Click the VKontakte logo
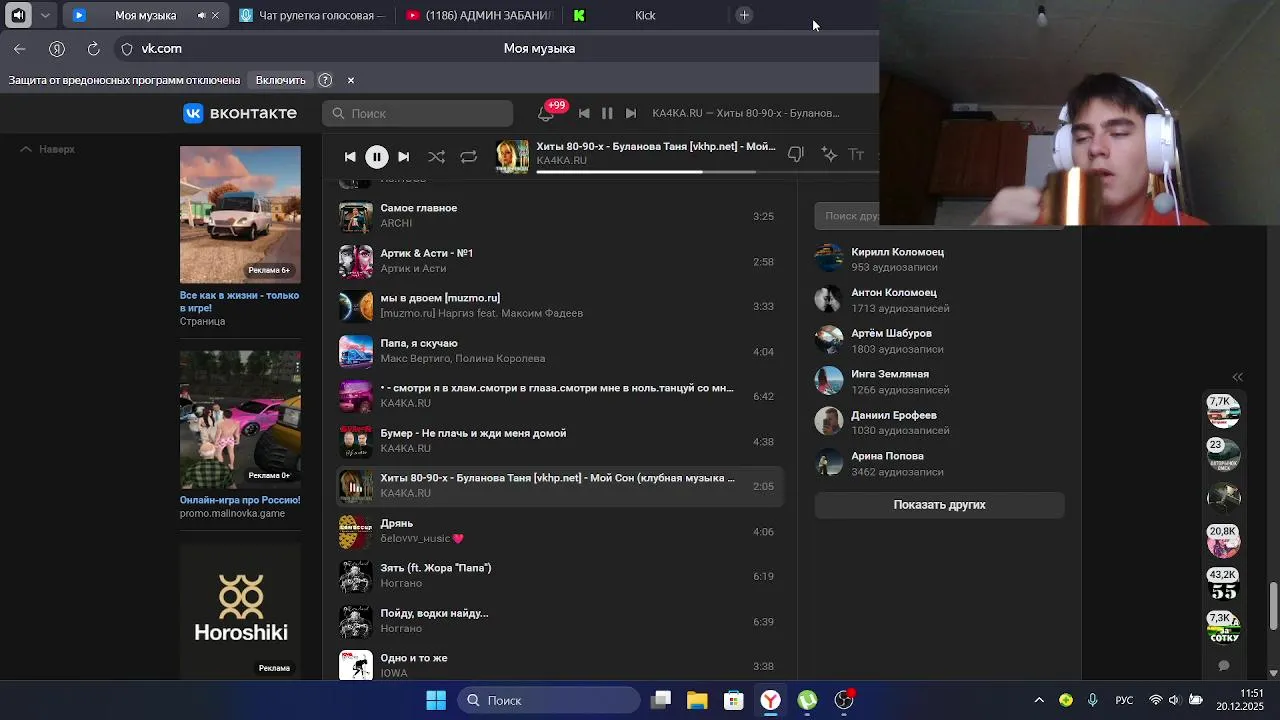 [x=240, y=113]
